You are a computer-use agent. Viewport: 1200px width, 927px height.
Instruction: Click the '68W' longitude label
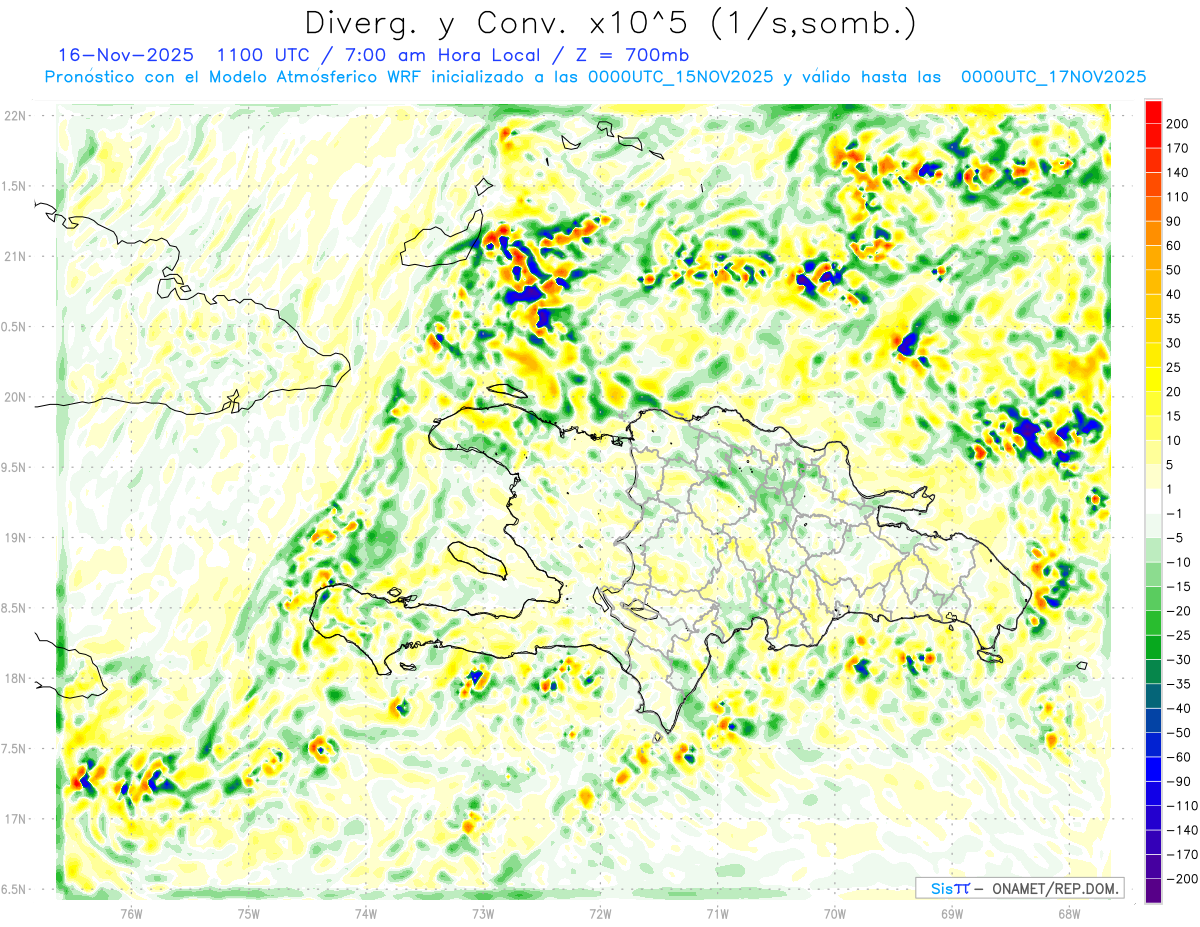point(1069,914)
